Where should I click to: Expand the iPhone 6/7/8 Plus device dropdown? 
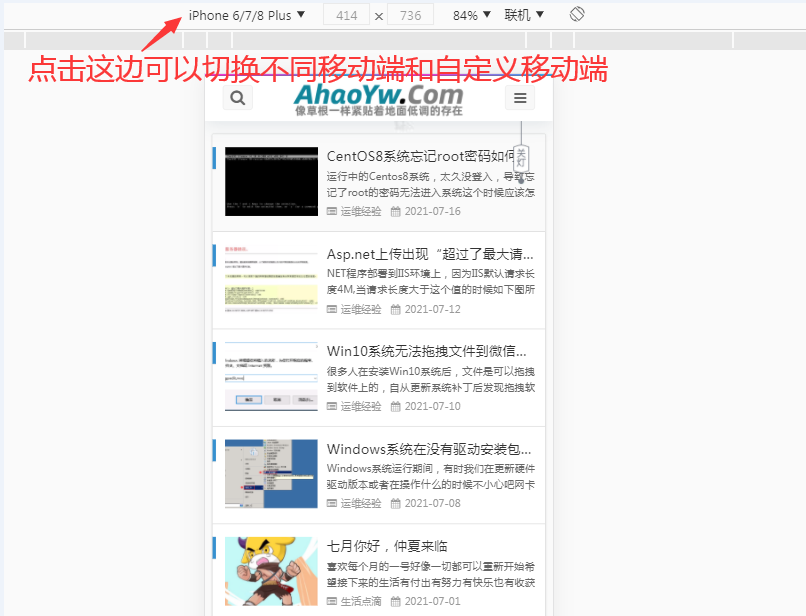pos(247,15)
